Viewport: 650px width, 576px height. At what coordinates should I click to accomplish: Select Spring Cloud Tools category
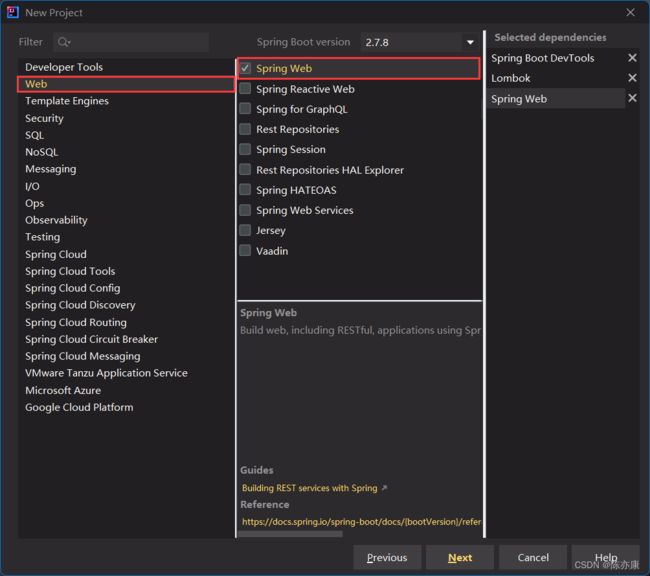tap(126, 271)
